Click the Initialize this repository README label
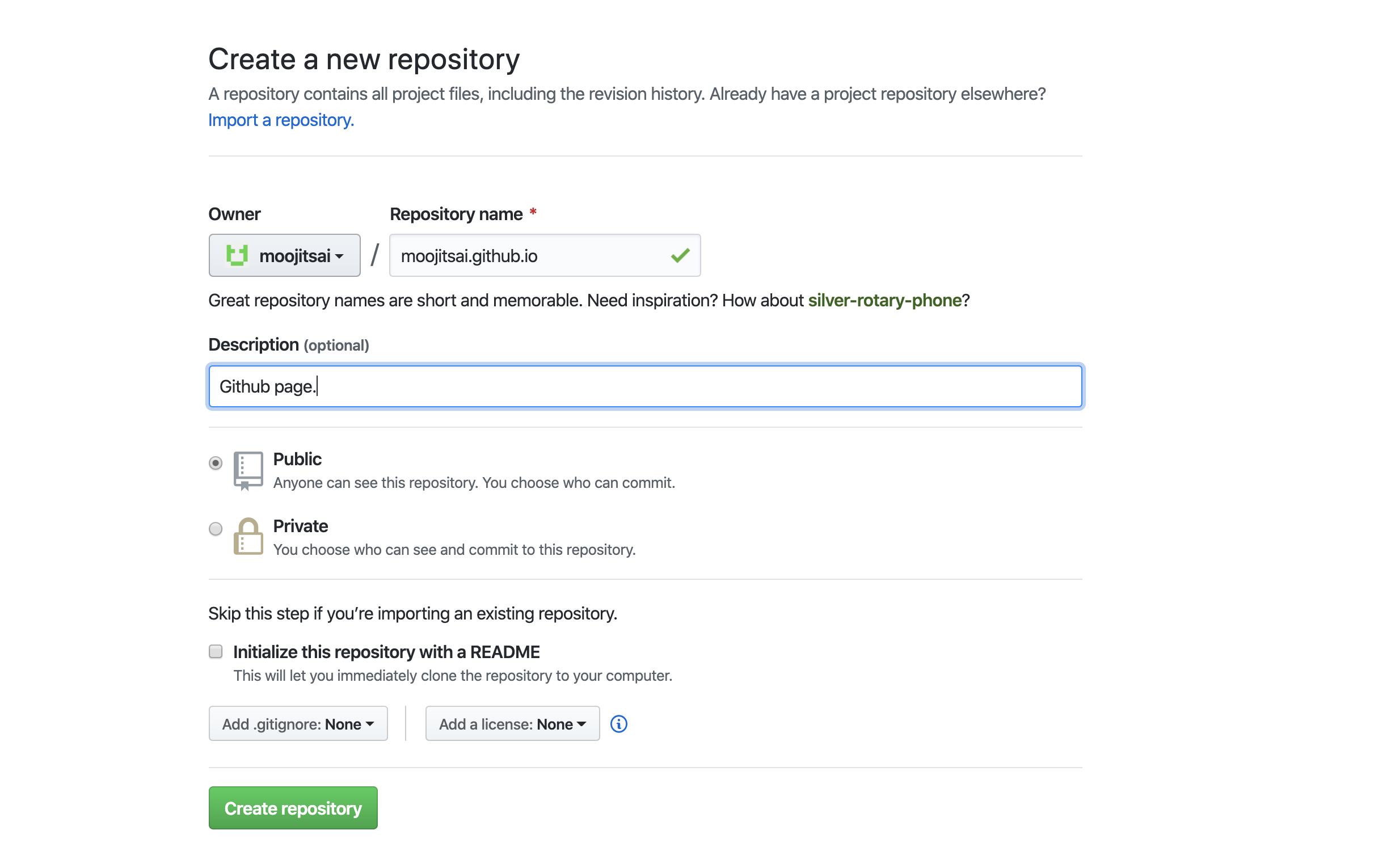1374x868 pixels. tap(386, 652)
